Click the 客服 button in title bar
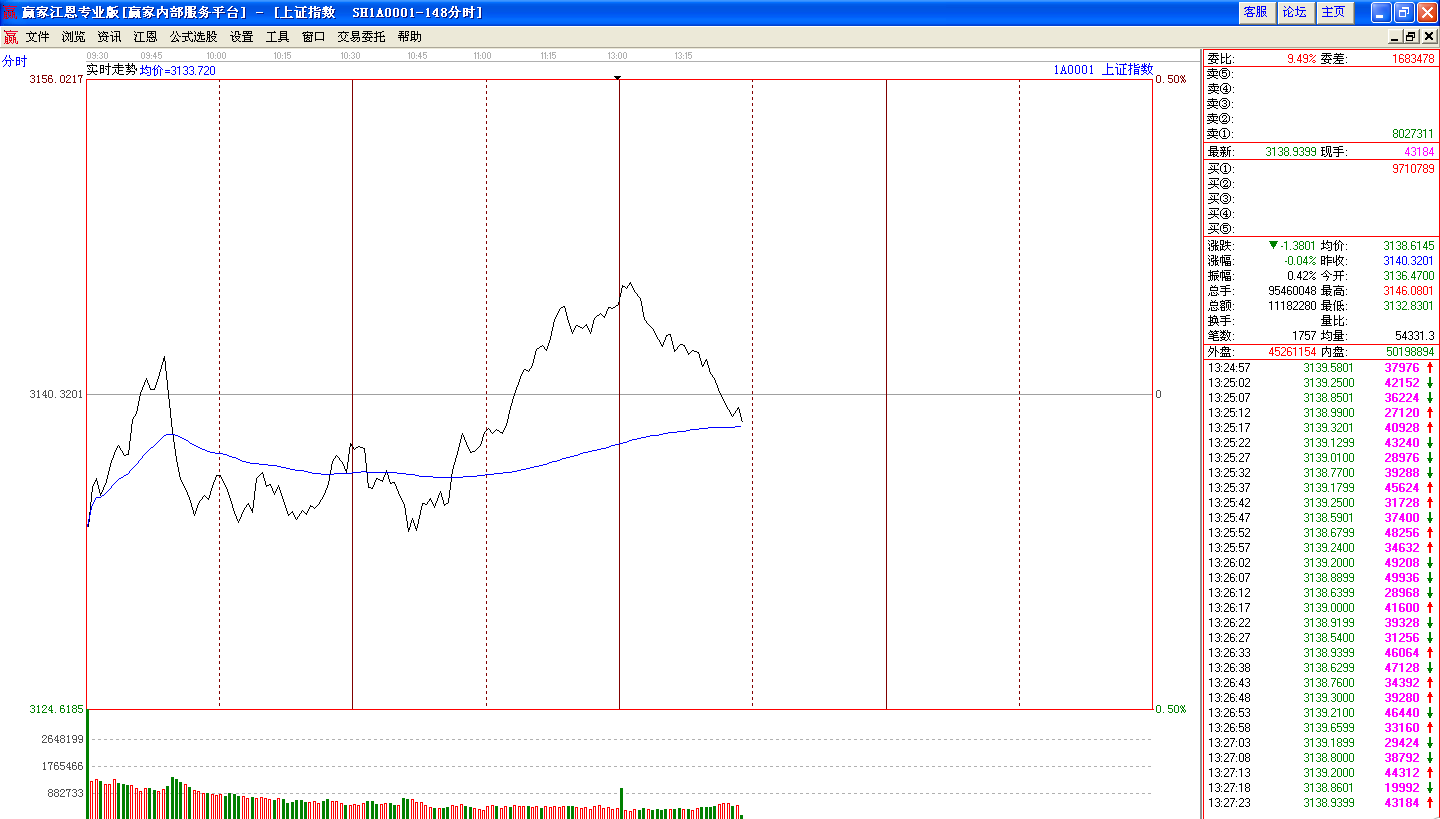Screen dimensions: 1440x819 click(x=1255, y=12)
